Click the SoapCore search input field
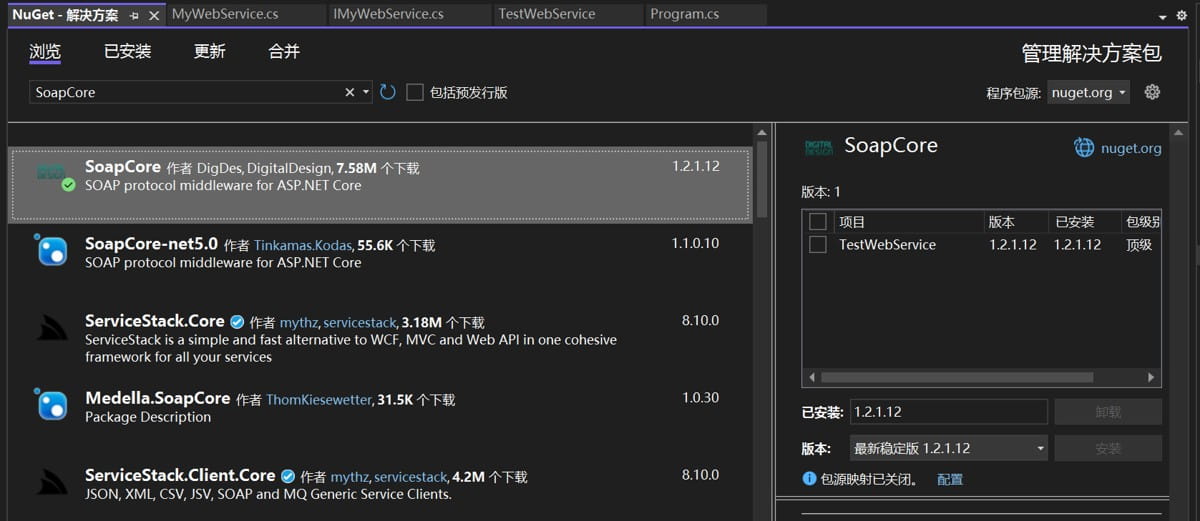The height and width of the screenshot is (521, 1200). click(x=185, y=92)
